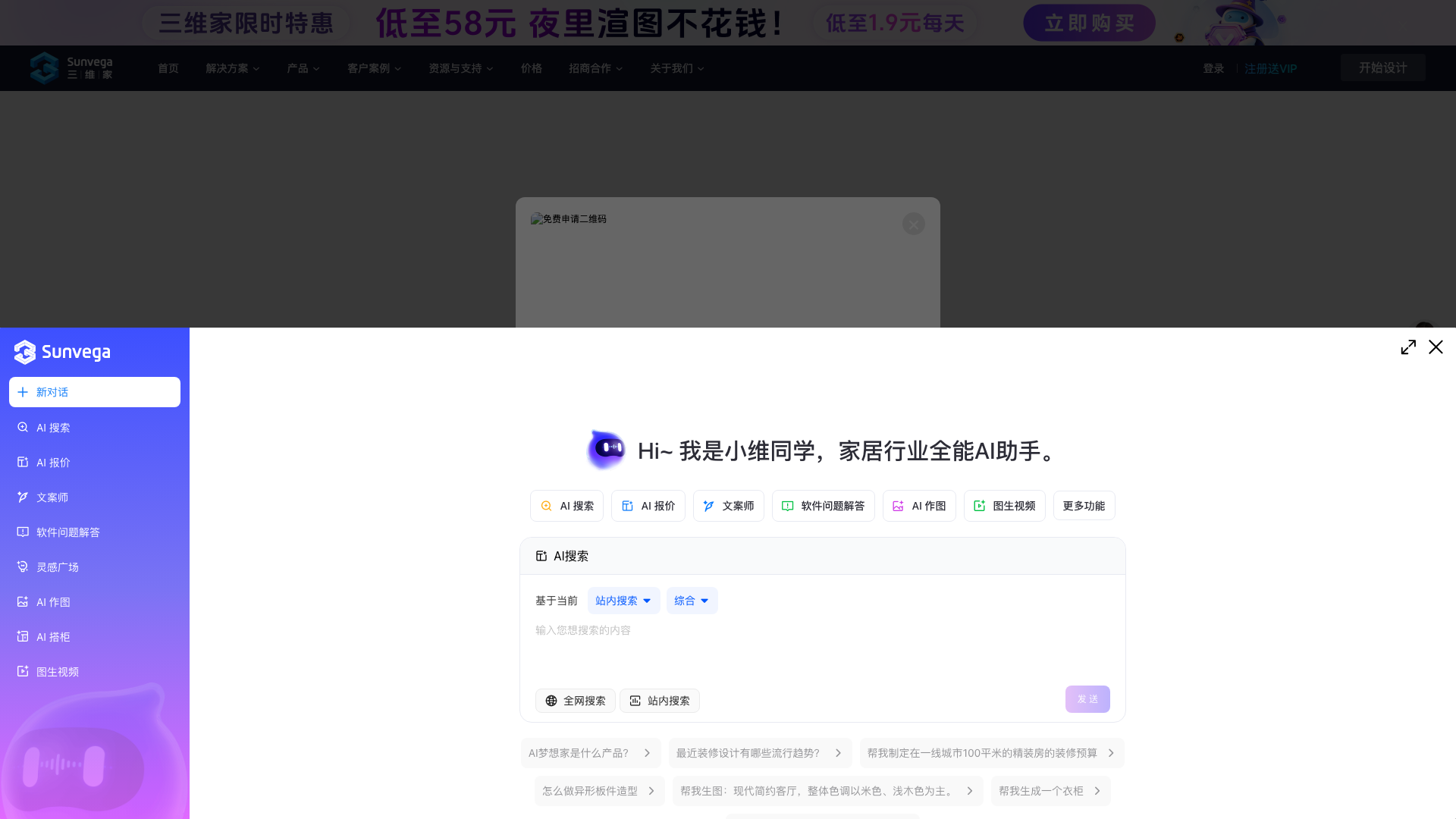Image resolution: width=1456 pixels, height=819 pixels.
Task: Start a new chat with 新对话
Action: tap(95, 392)
